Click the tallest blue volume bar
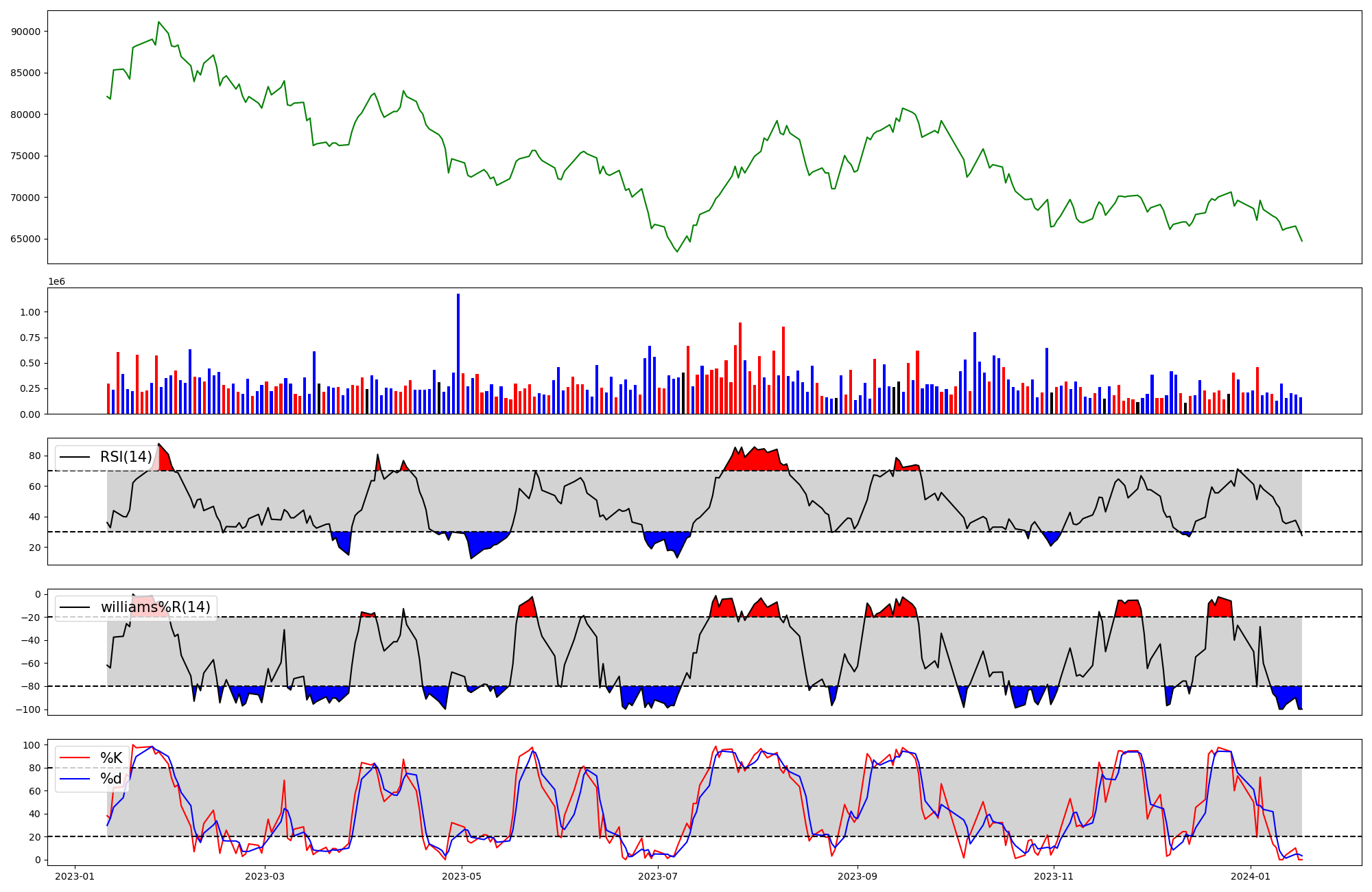1372x892 pixels. click(x=458, y=353)
